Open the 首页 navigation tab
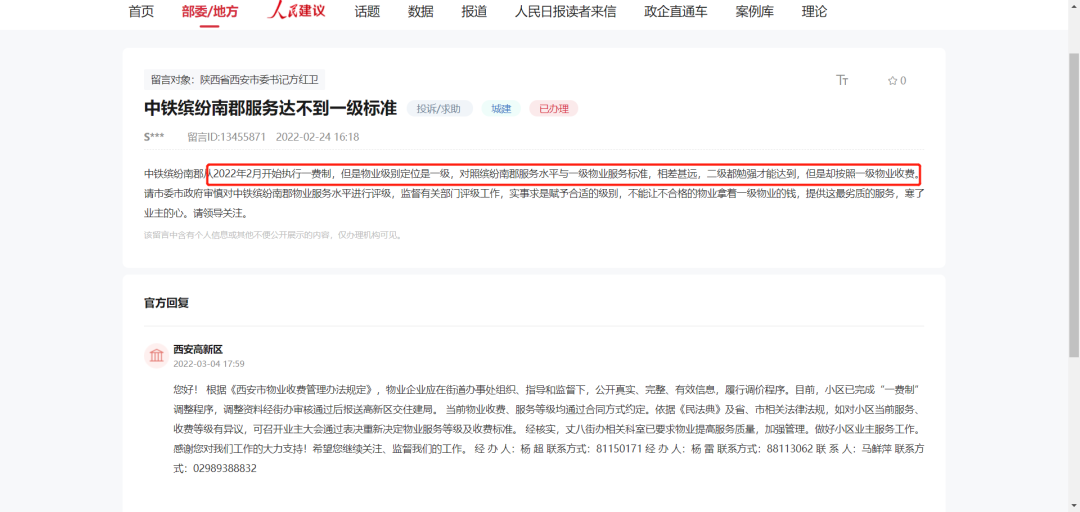 click(141, 11)
